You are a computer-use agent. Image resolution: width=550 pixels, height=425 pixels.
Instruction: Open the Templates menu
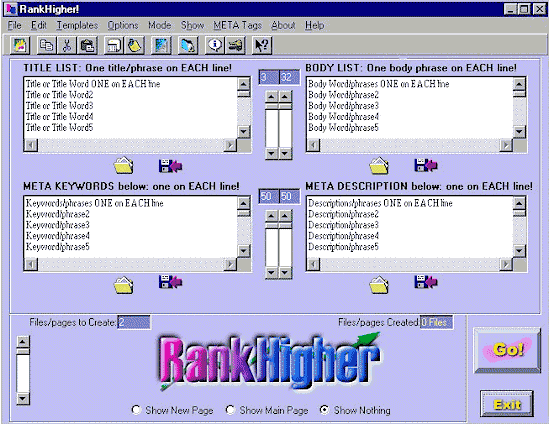pos(77,25)
